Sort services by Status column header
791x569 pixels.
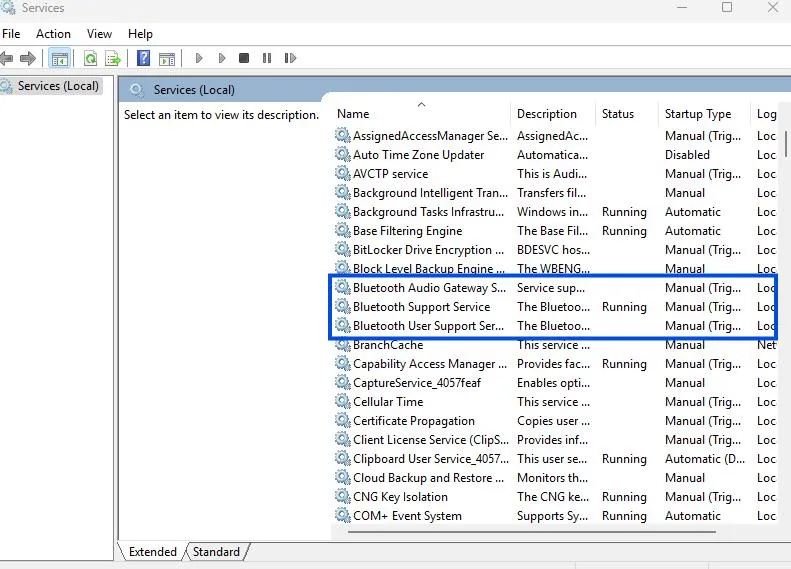[x=617, y=114]
